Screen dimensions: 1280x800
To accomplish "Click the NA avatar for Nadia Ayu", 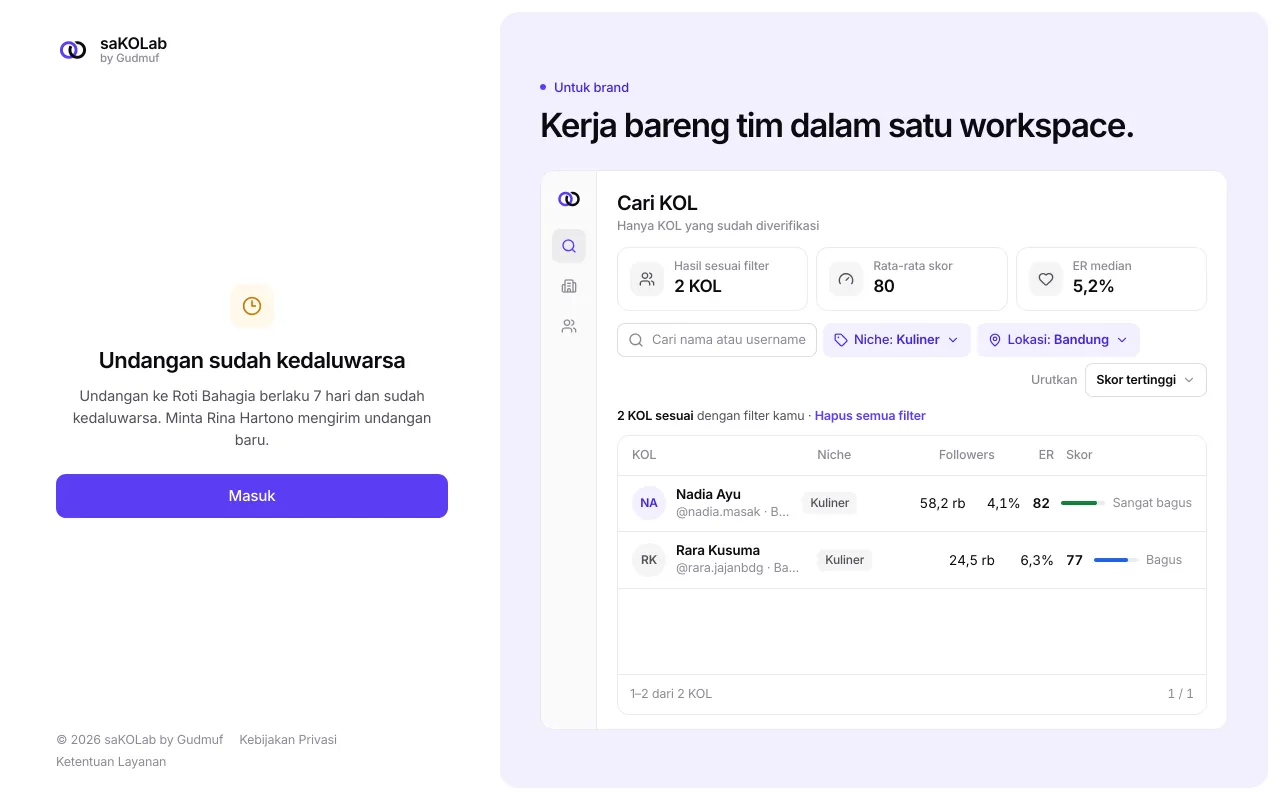I will coord(649,503).
